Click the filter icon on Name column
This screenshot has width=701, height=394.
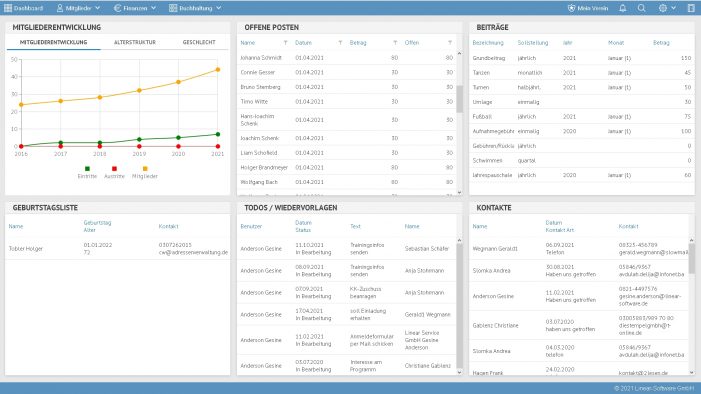pyautogui.click(x=285, y=43)
